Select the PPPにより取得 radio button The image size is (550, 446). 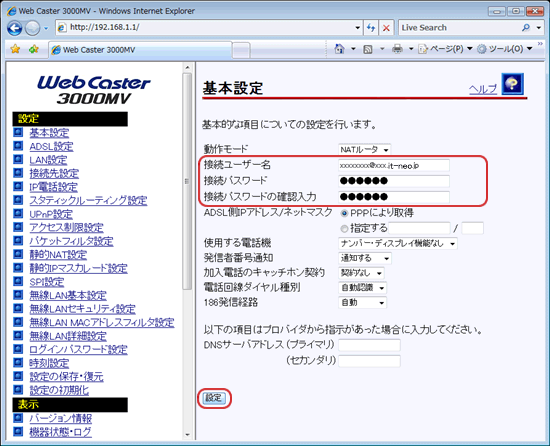point(344,213)
